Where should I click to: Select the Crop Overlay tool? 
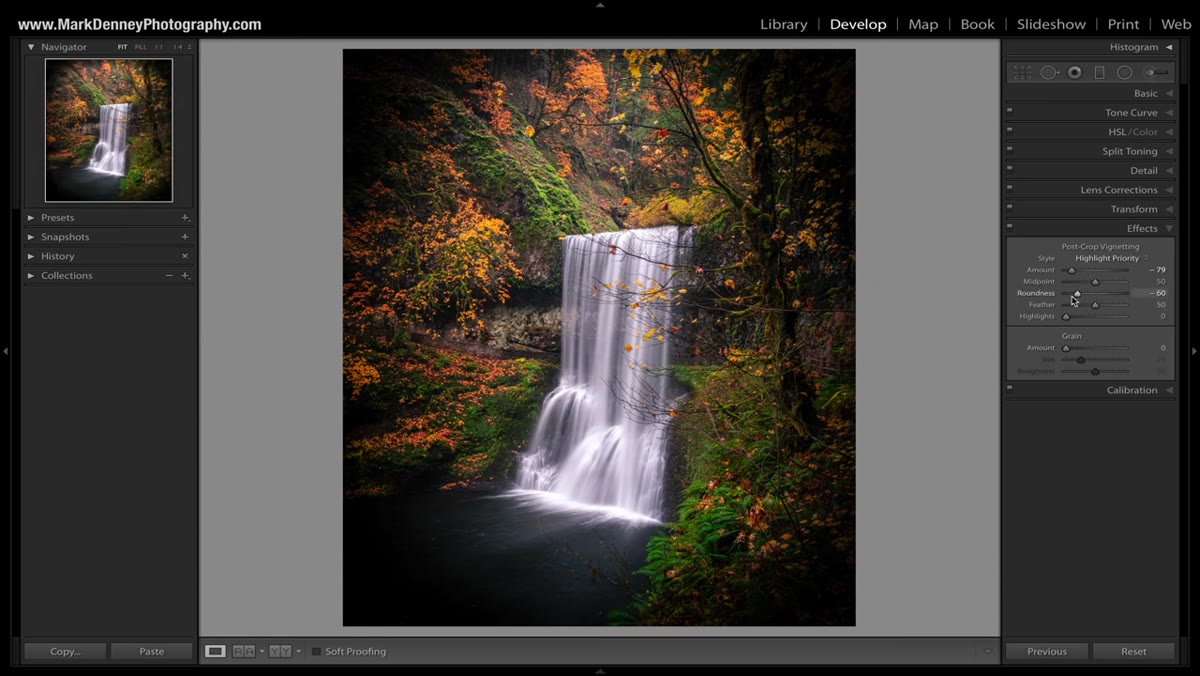[x=1022, y=72]
